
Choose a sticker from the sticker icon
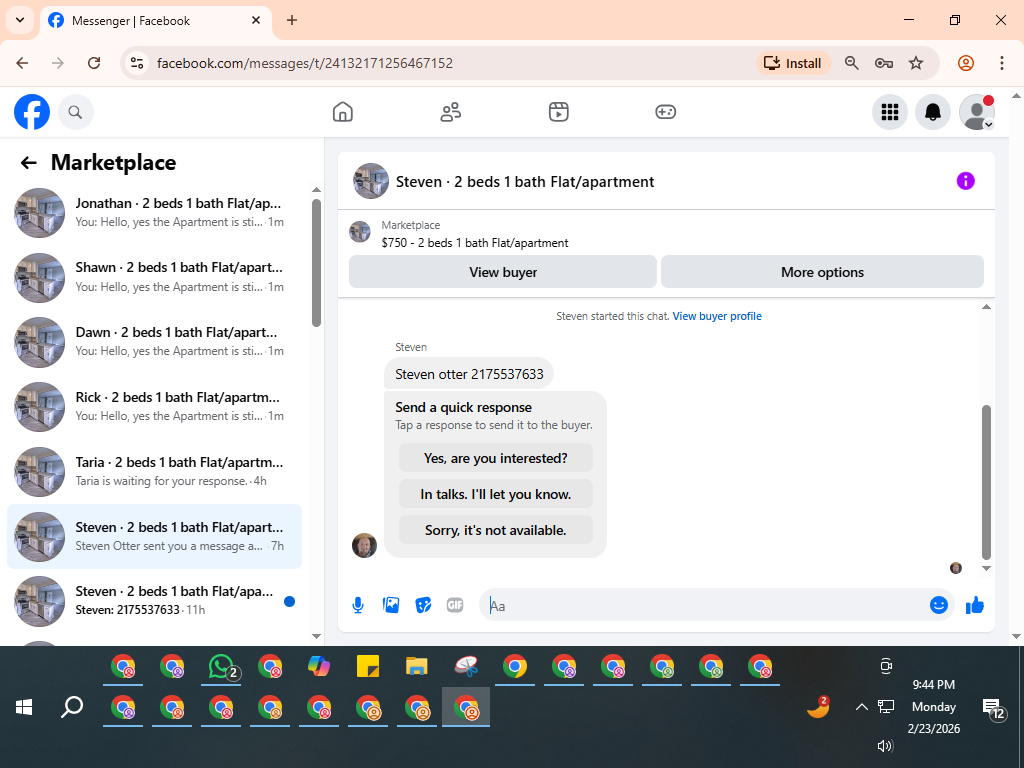423,605
